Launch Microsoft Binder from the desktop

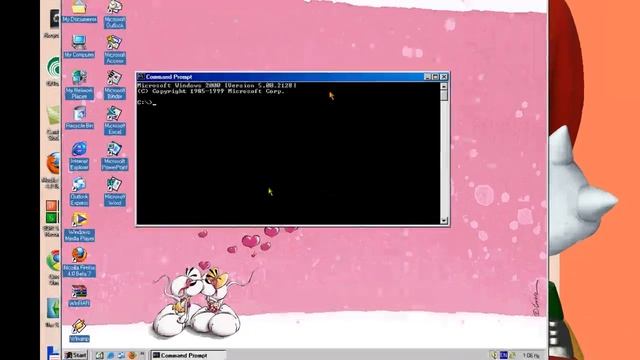coord(115,84)
